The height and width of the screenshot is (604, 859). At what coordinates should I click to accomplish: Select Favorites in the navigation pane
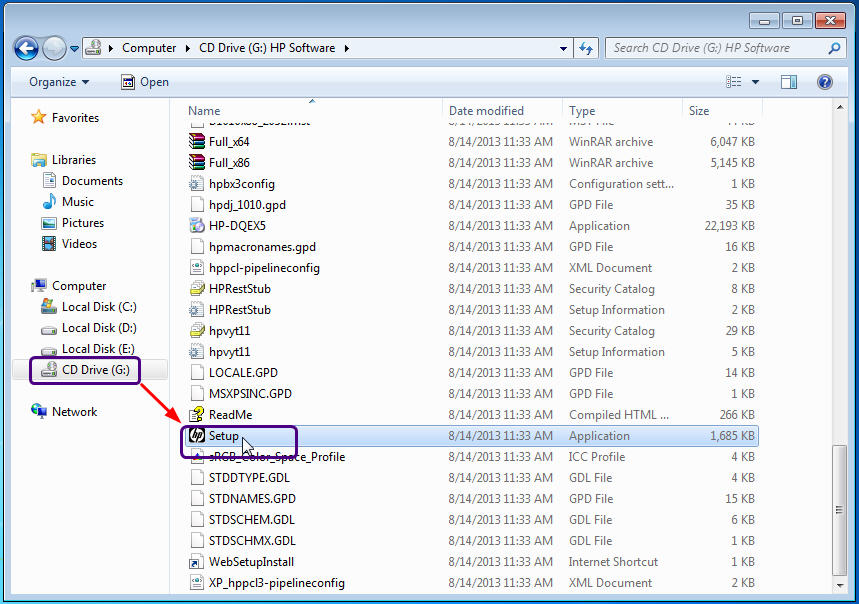[x=65, y=117]
